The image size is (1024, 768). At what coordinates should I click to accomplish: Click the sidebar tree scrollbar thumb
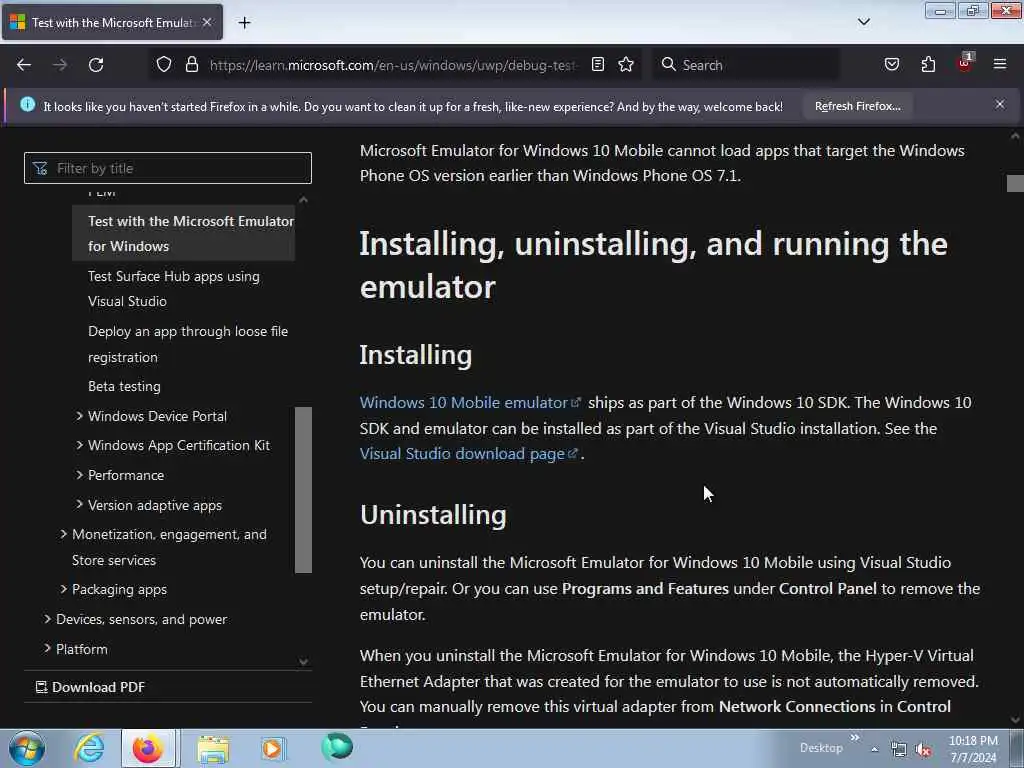point(303,490)
